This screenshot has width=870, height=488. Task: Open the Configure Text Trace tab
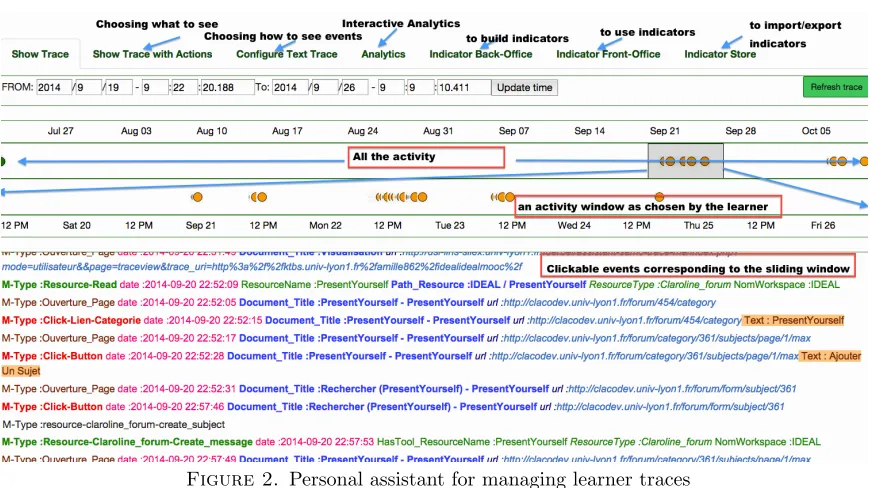coord(286,54)
